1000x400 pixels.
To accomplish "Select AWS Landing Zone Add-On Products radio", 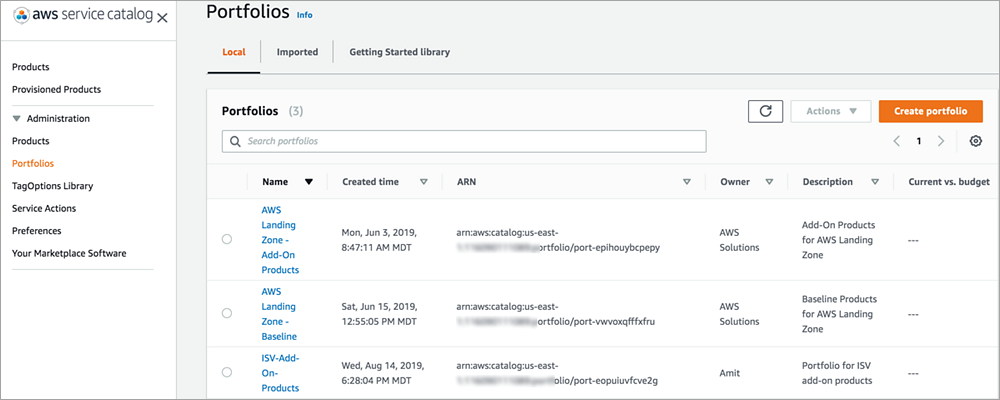I will (226, 239).
